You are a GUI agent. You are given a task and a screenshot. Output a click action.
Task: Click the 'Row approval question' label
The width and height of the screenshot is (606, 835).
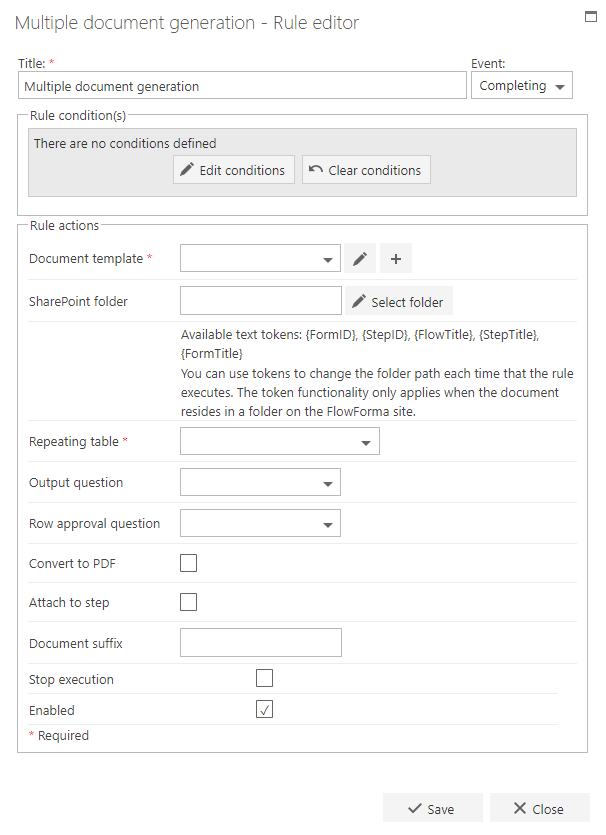(94, 523)
